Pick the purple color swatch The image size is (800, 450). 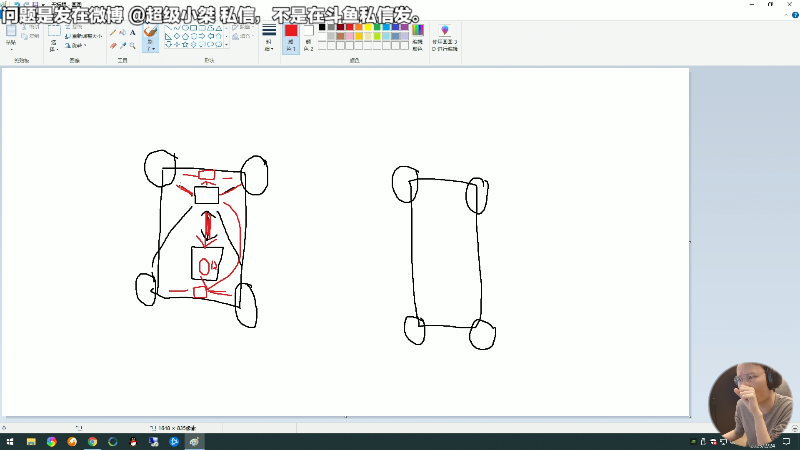click(x=405, y=27)
